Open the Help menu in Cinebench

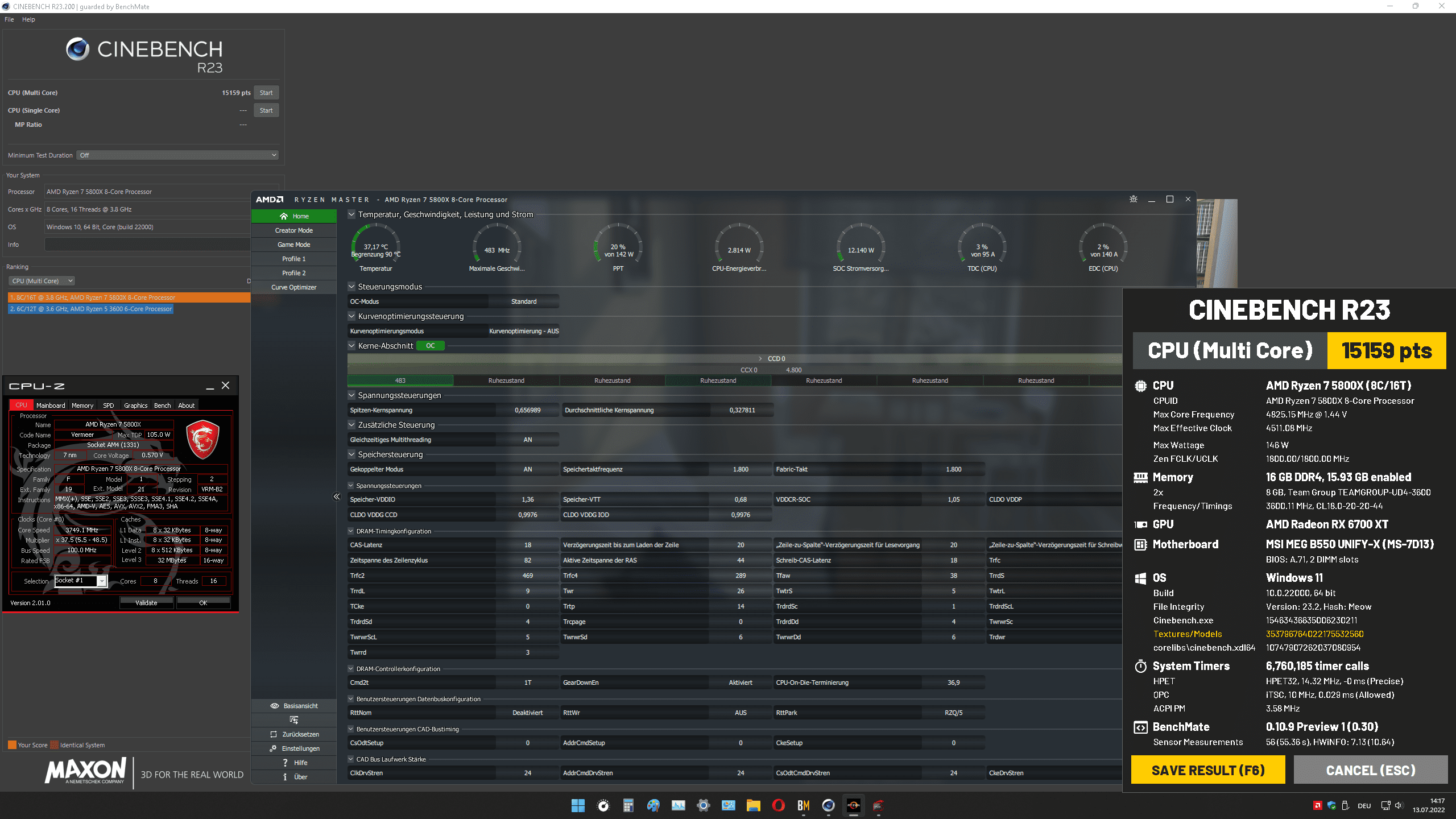[28, 19]
